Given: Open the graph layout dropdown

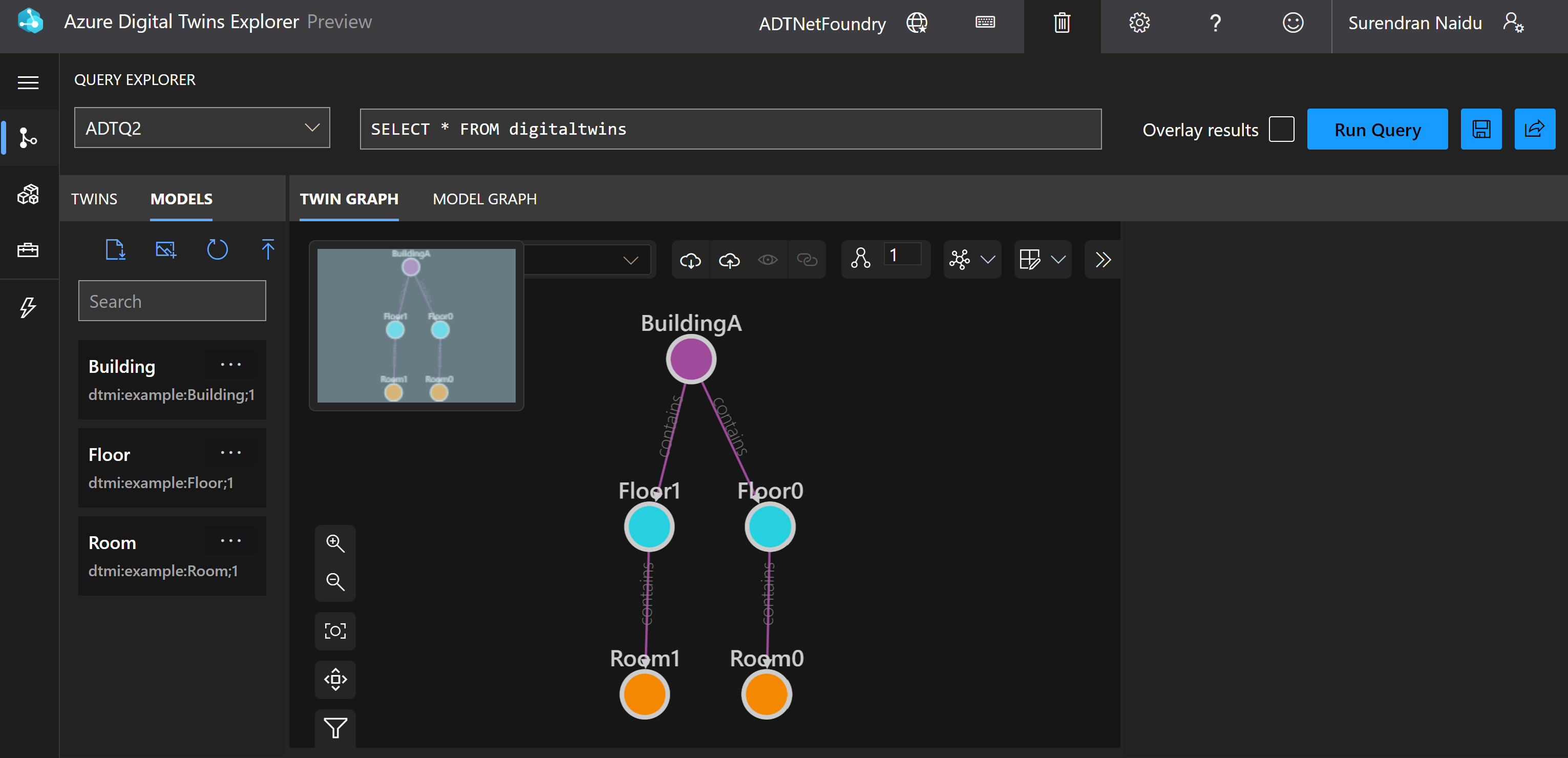Looking at the screenshot, I should pos(972,260).
